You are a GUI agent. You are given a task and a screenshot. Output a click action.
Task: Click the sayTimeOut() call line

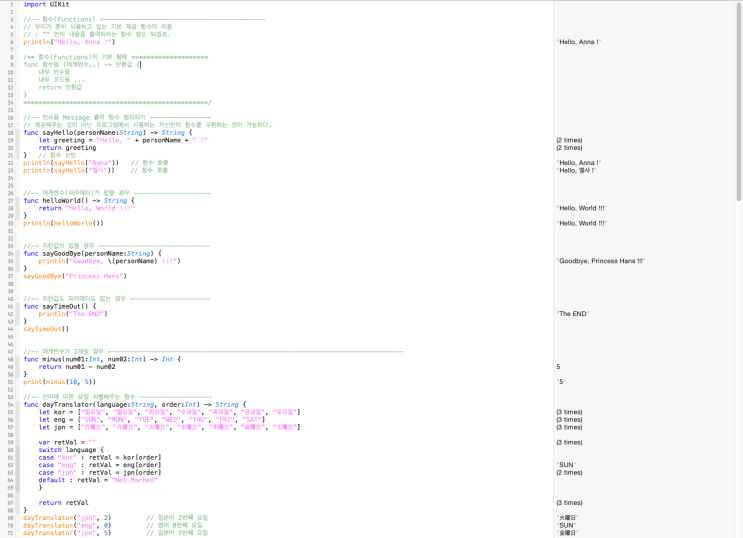click(x=46, y=329)
